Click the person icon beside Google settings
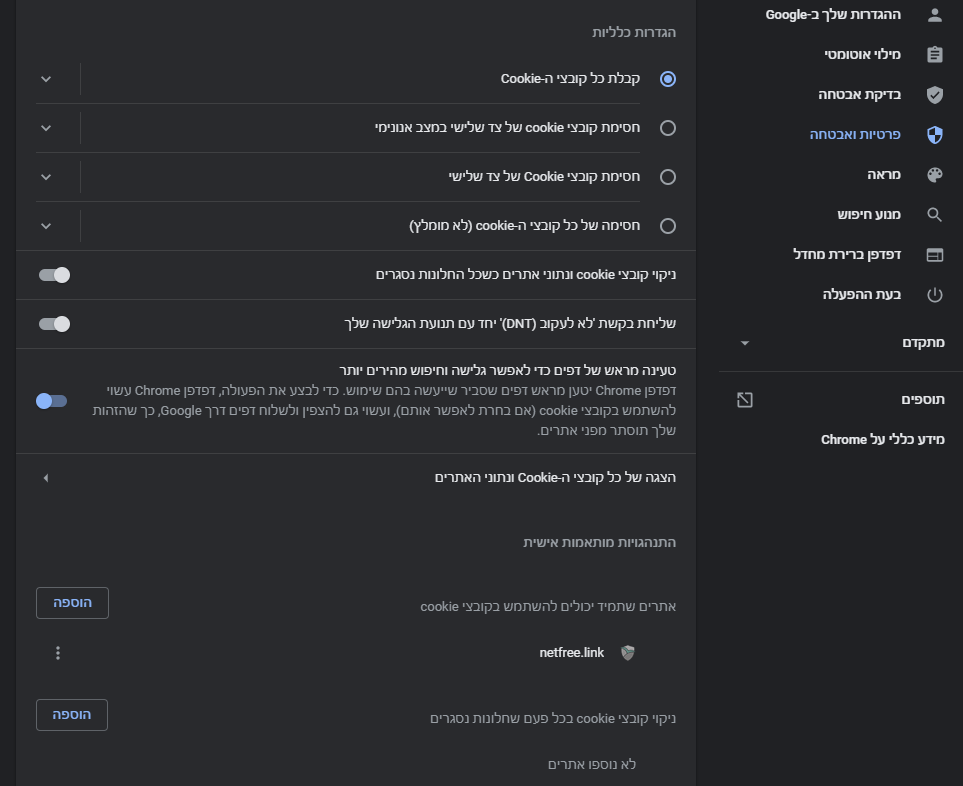 [935, 15]
